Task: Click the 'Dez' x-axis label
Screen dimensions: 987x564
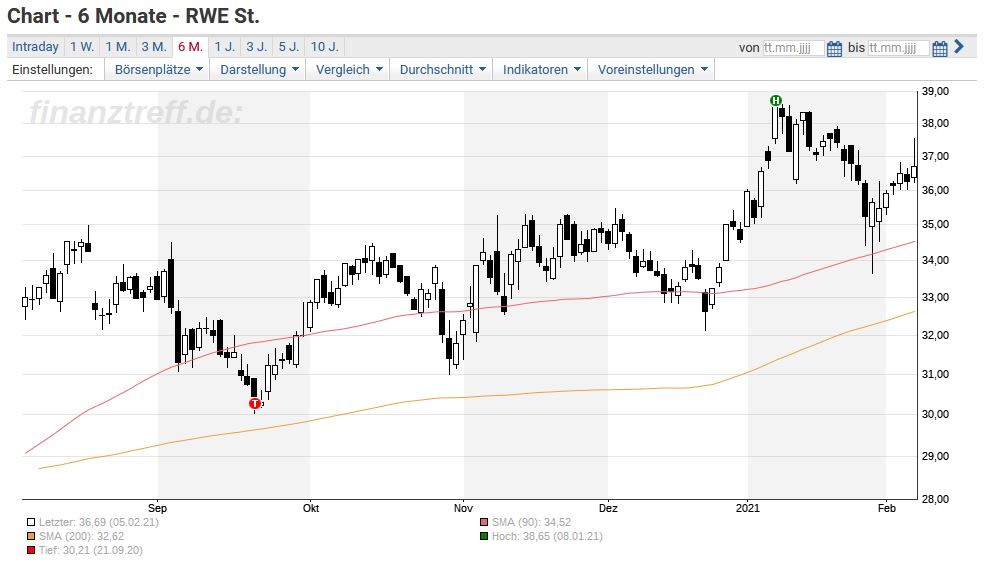Action: pos(607,508)
